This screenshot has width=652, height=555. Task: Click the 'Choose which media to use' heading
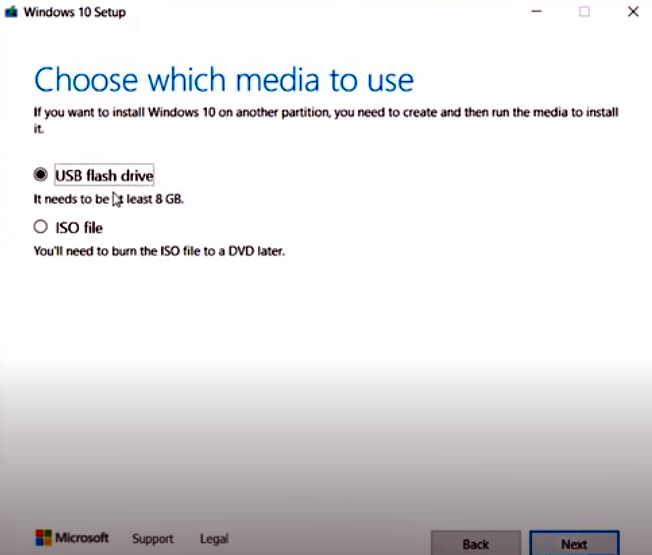click(x=224, y=80)
